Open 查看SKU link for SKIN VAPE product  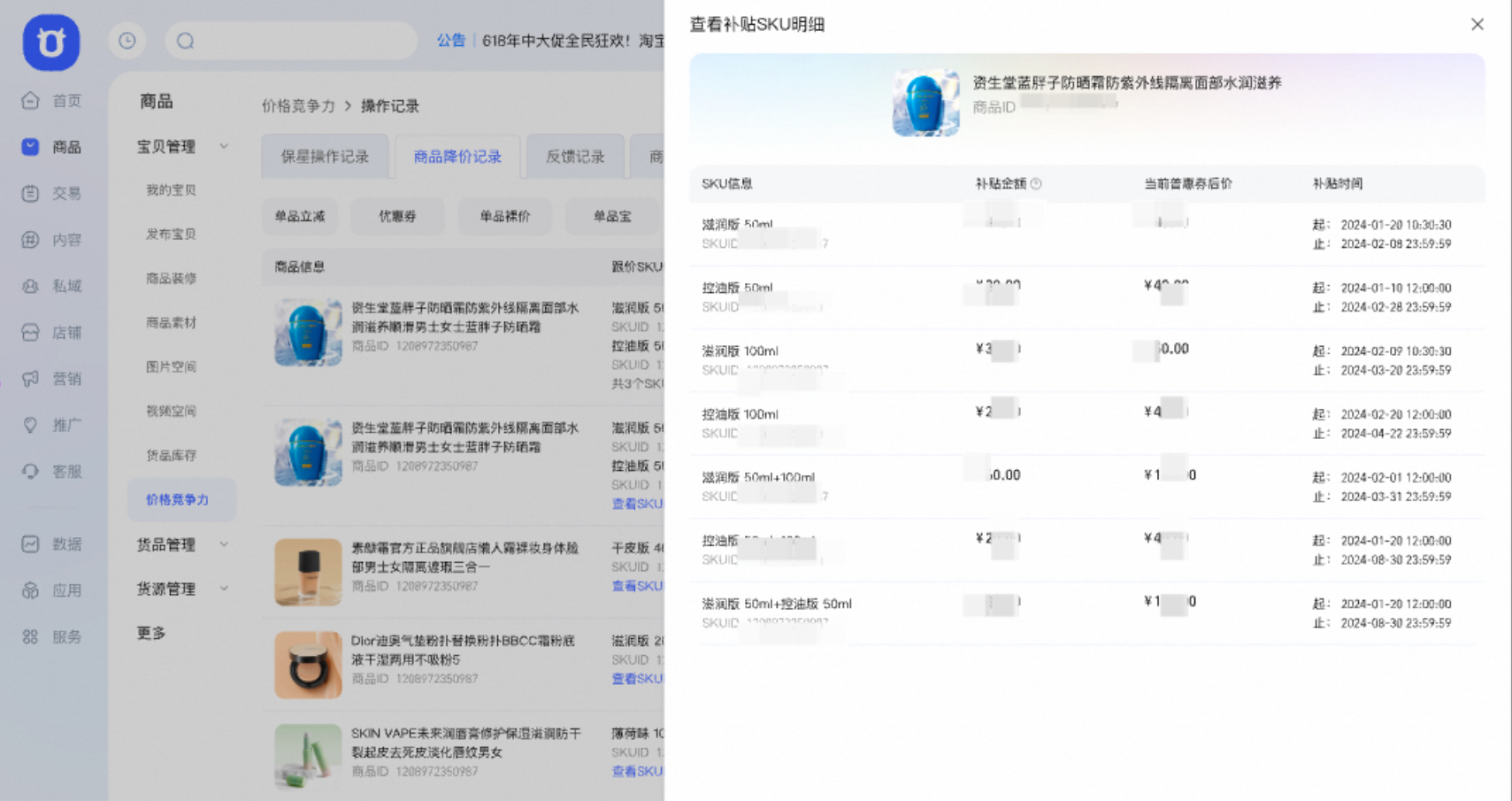[637, 772]
